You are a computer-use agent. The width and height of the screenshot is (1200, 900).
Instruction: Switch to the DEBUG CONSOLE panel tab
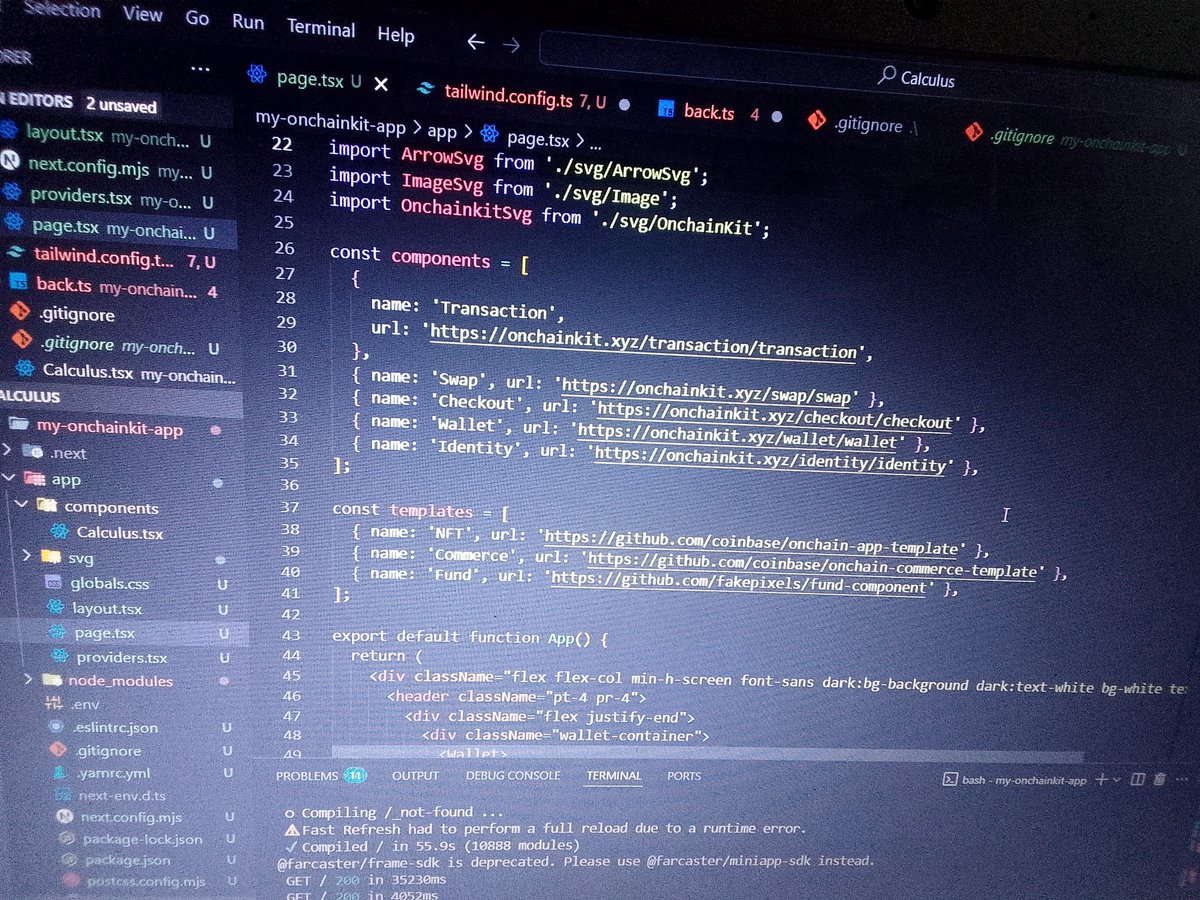pos(512,775)
